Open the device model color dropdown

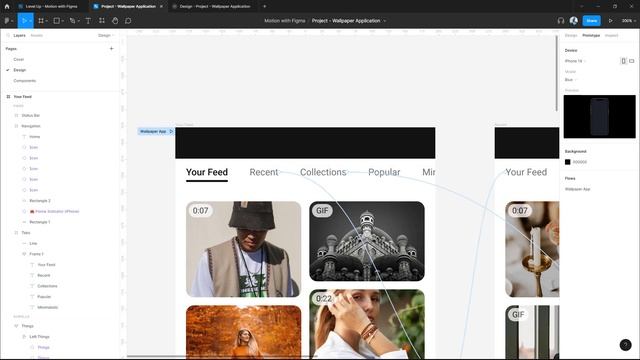coord(571,80)
